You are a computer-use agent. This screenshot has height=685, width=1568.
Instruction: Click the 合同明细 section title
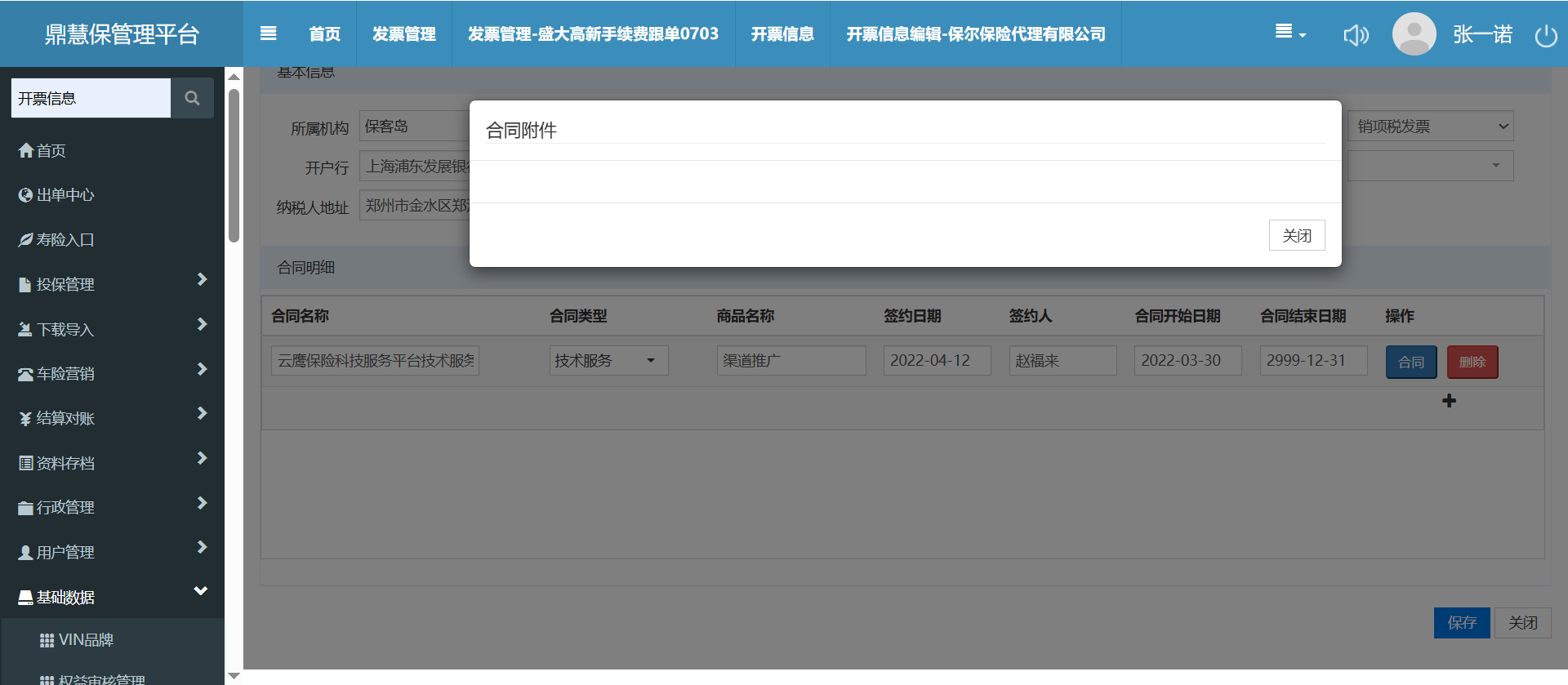pos(306,267)
